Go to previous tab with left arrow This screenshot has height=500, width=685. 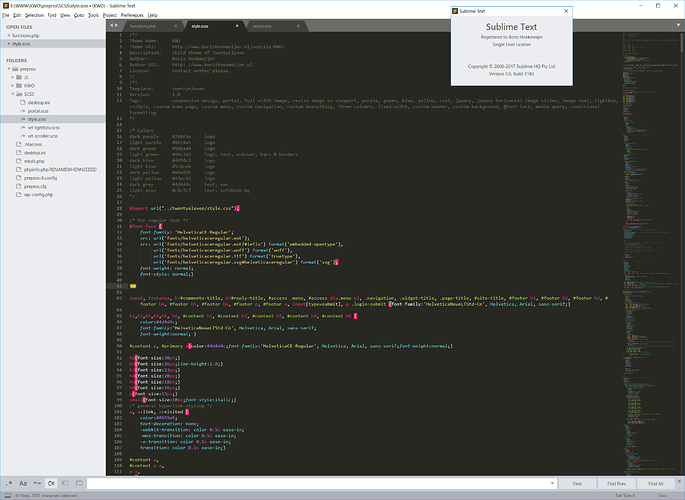click(111, 25)
